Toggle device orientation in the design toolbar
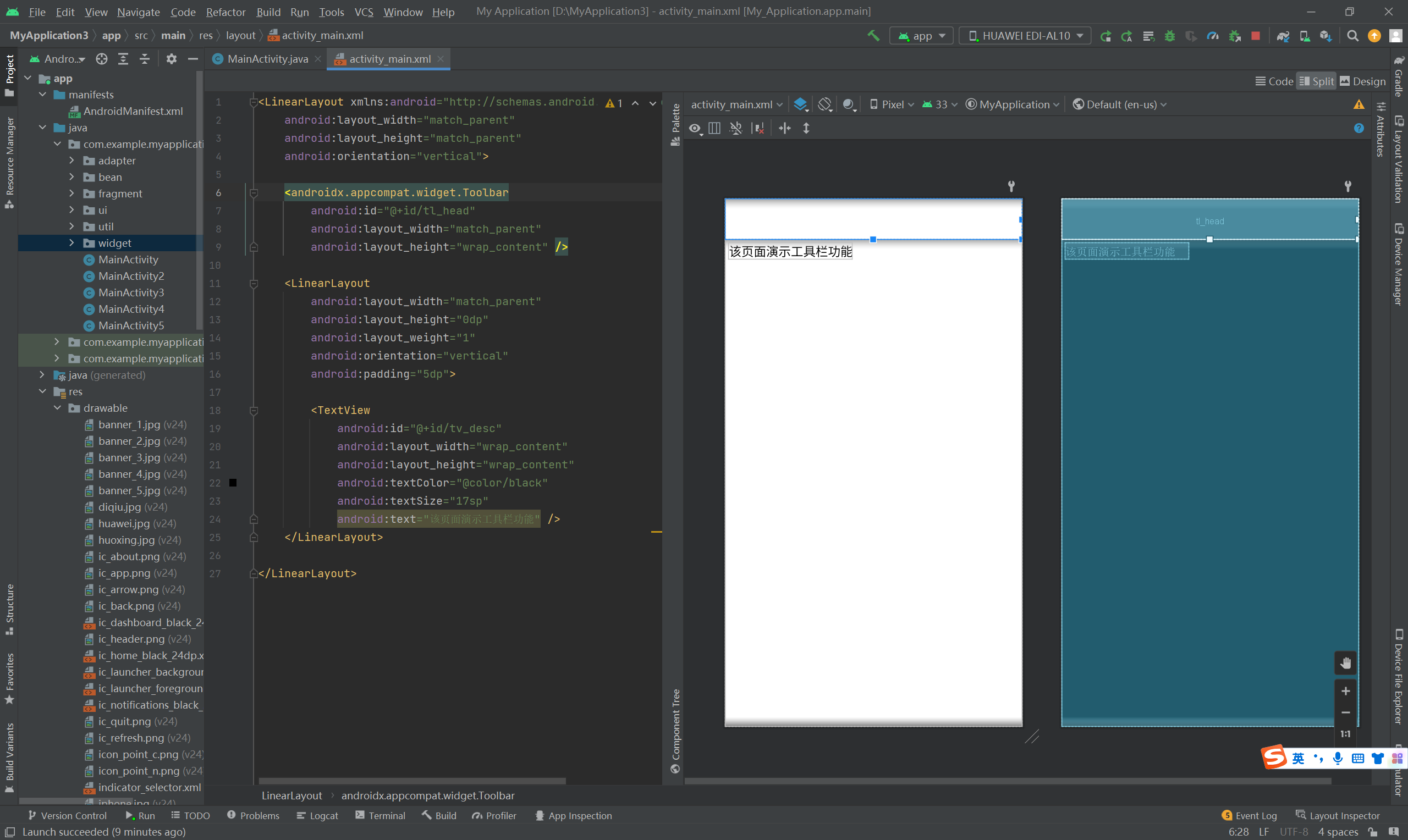1408x840 pixels. [825, 104]
